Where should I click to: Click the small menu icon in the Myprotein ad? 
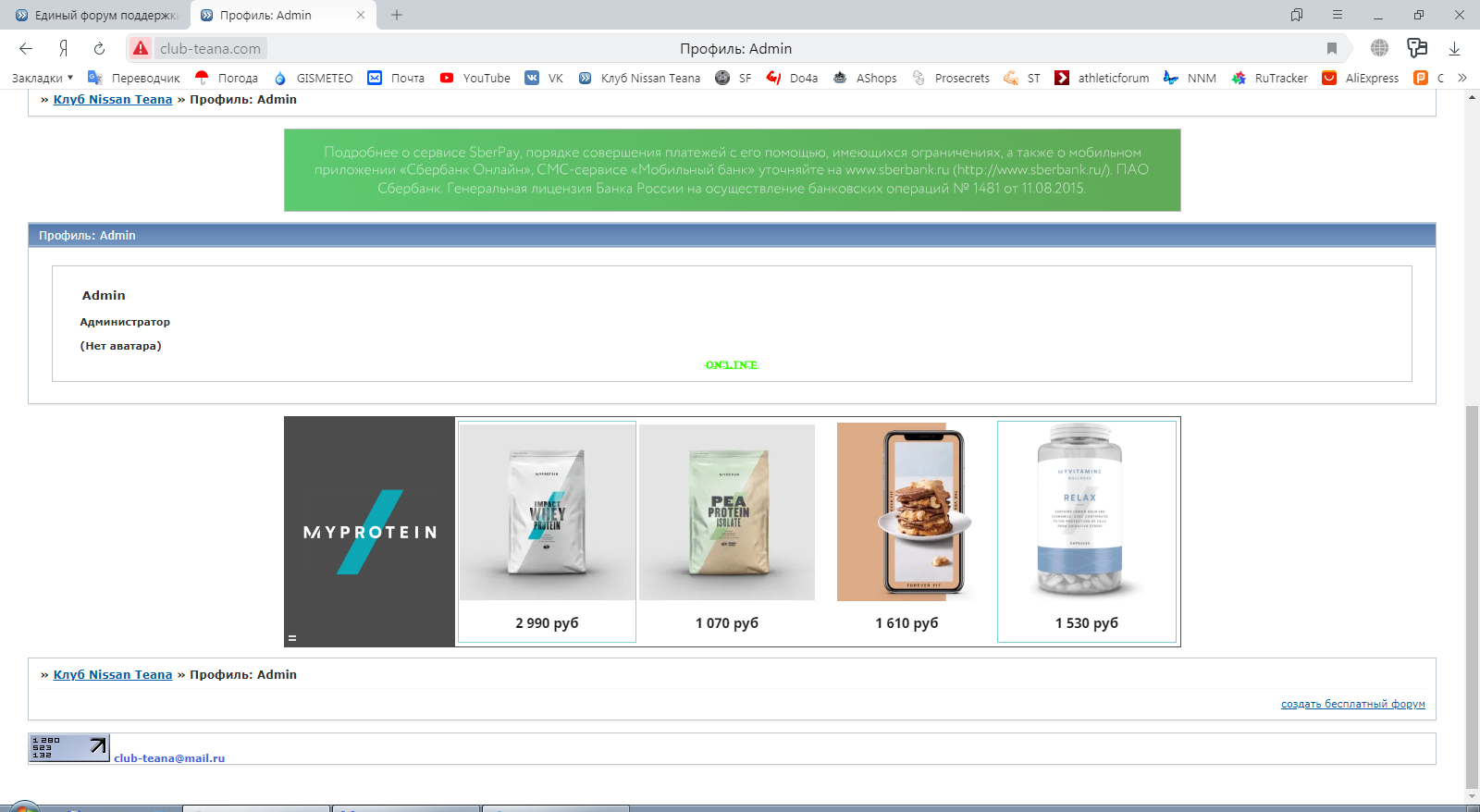point(292,638)
